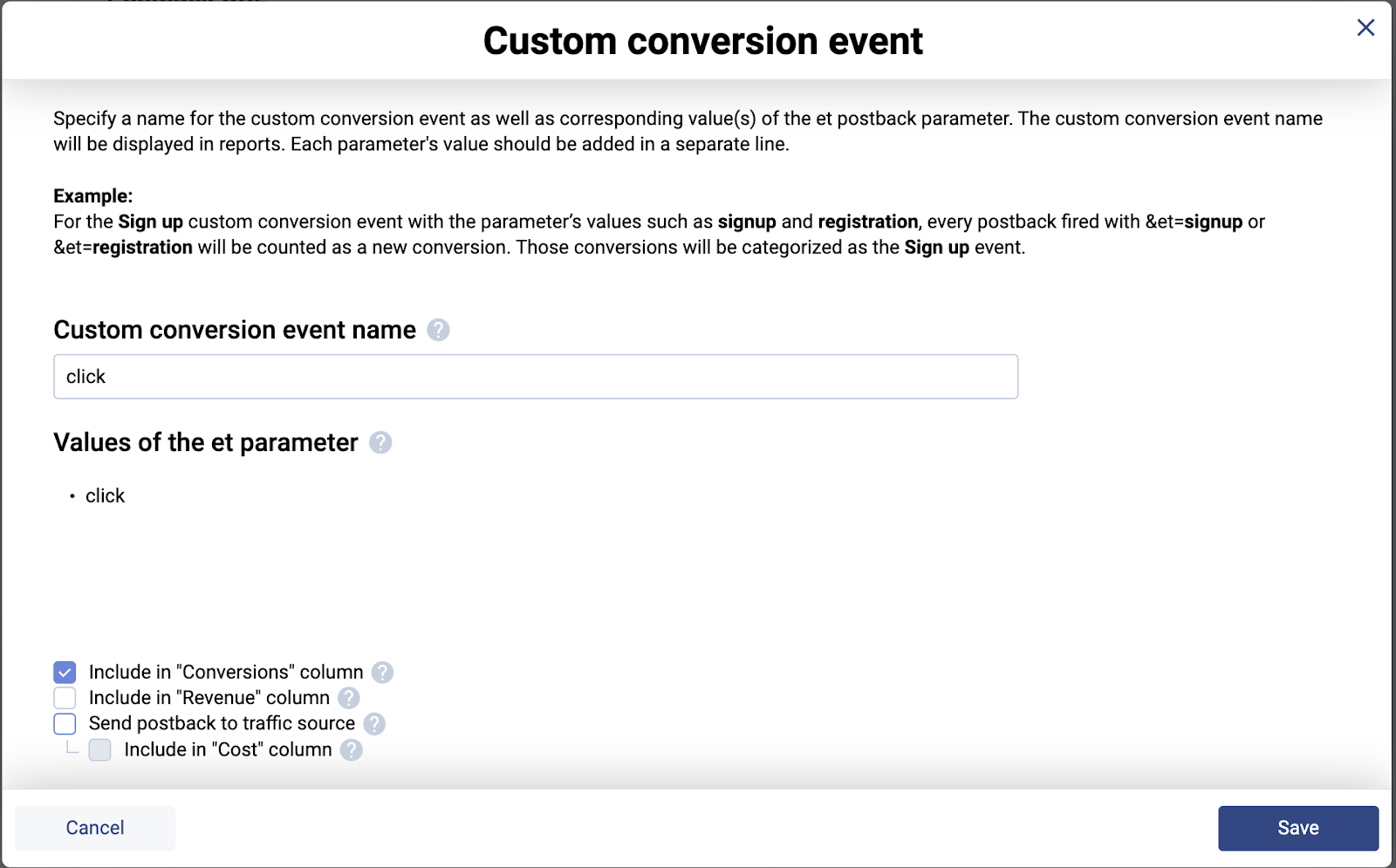Enable the Include in "Revenue" column checkbox

pyautogui.click(x=65, y=698)
